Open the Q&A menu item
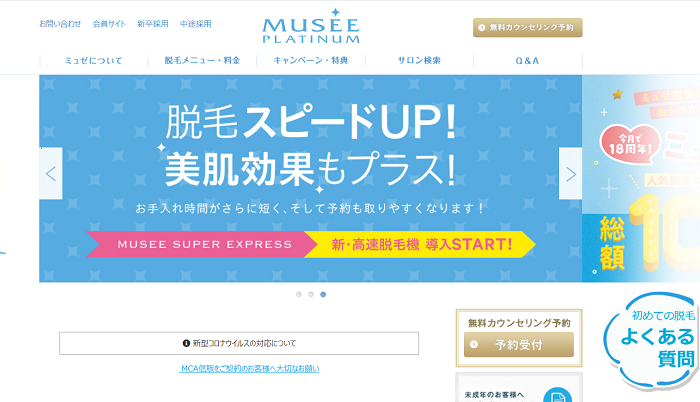 tap(528, 60)
